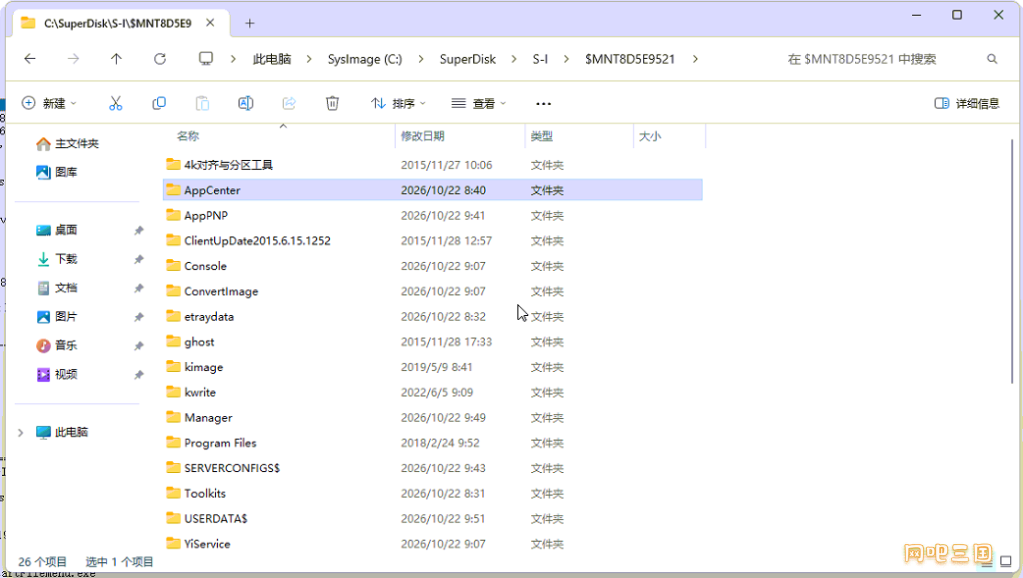This screenshot has width=1023, height=578.
Task: Sort by 大小 column header
Action: (650, 136)
